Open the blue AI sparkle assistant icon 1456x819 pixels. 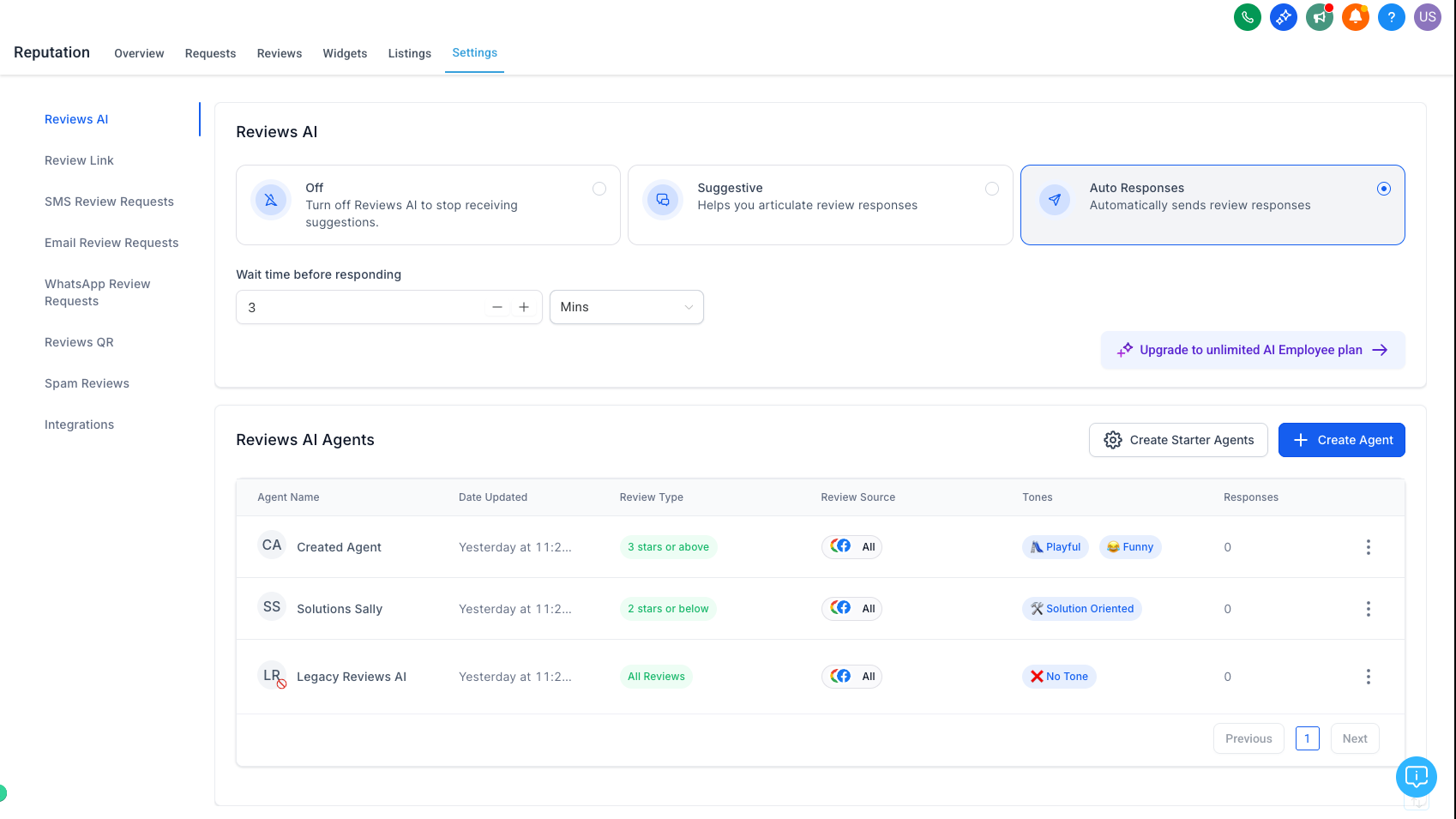(1283, 17)
